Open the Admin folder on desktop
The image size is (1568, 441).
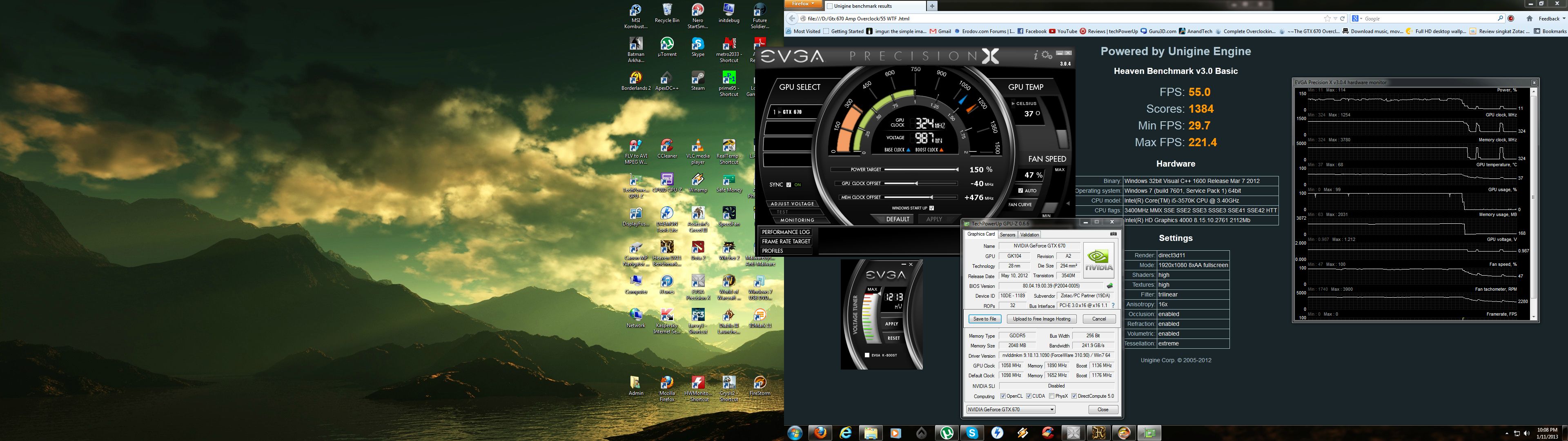click(x=635, y=386)
